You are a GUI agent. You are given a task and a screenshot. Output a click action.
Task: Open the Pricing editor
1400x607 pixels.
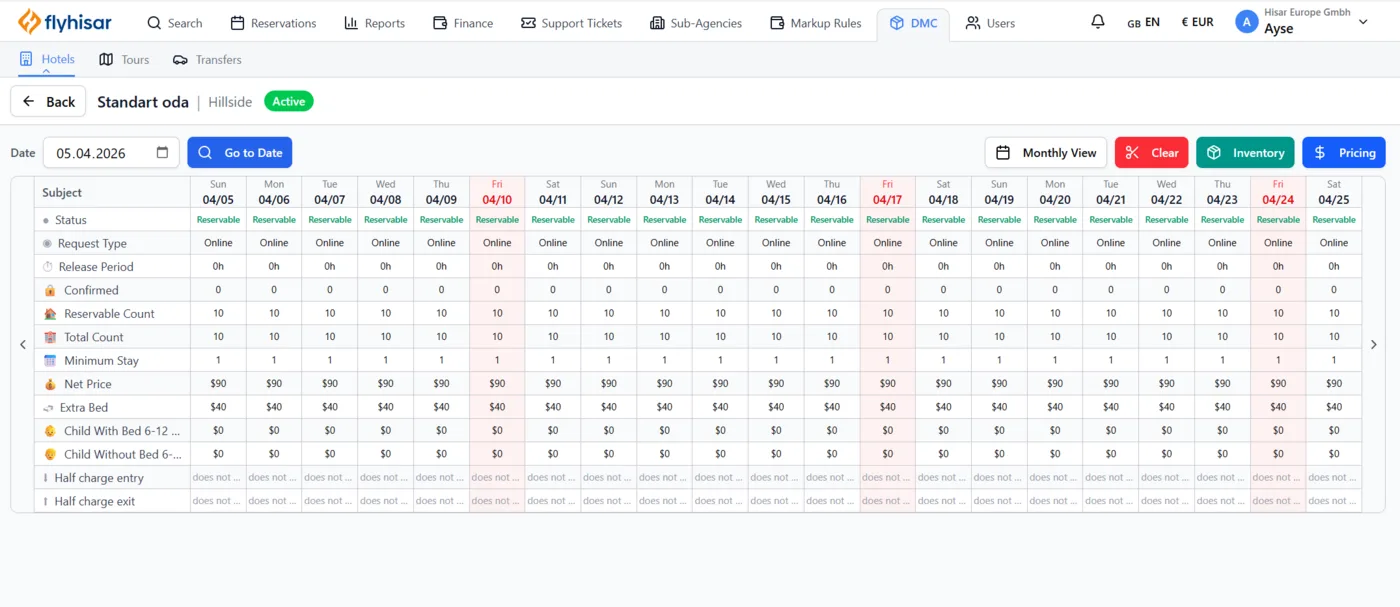1344,153
